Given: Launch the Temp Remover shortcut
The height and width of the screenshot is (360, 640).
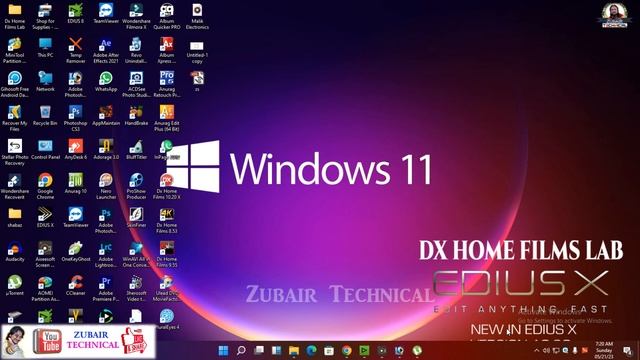Looking at the screenshot, I should 76,51.
